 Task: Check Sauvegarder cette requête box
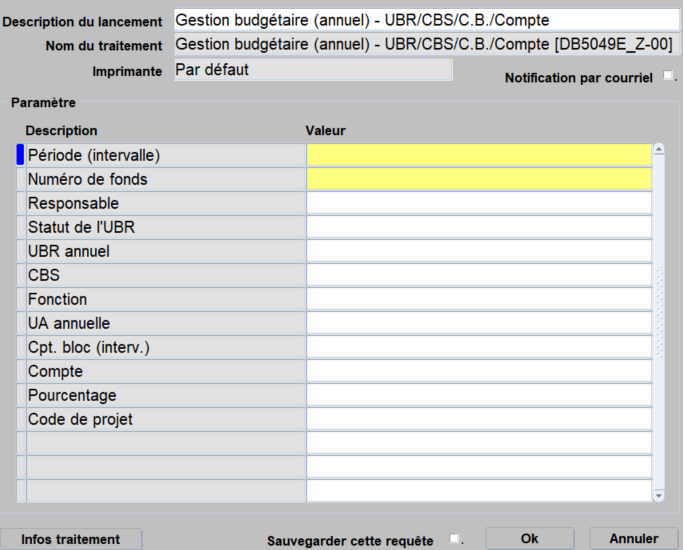pos(454,538)
